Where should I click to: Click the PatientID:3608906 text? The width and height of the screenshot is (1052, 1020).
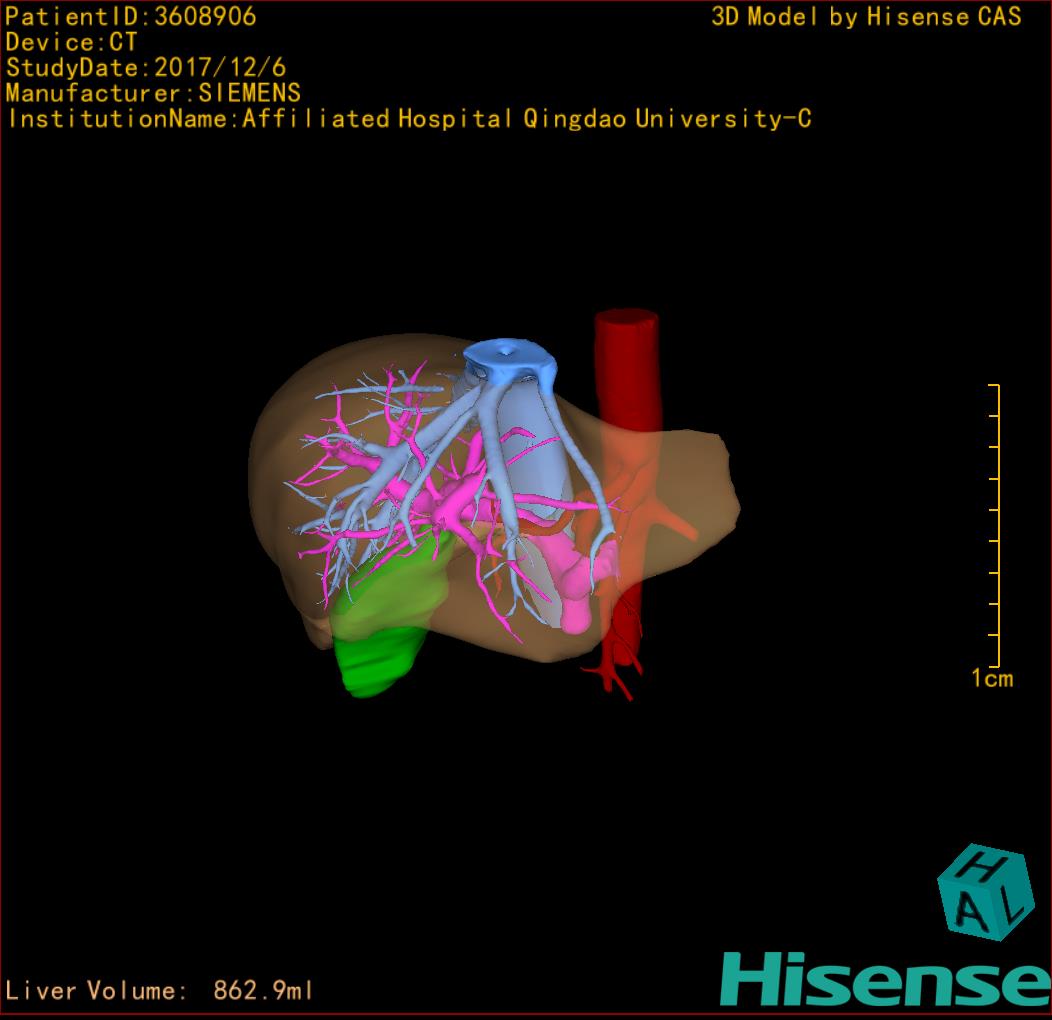131,17
